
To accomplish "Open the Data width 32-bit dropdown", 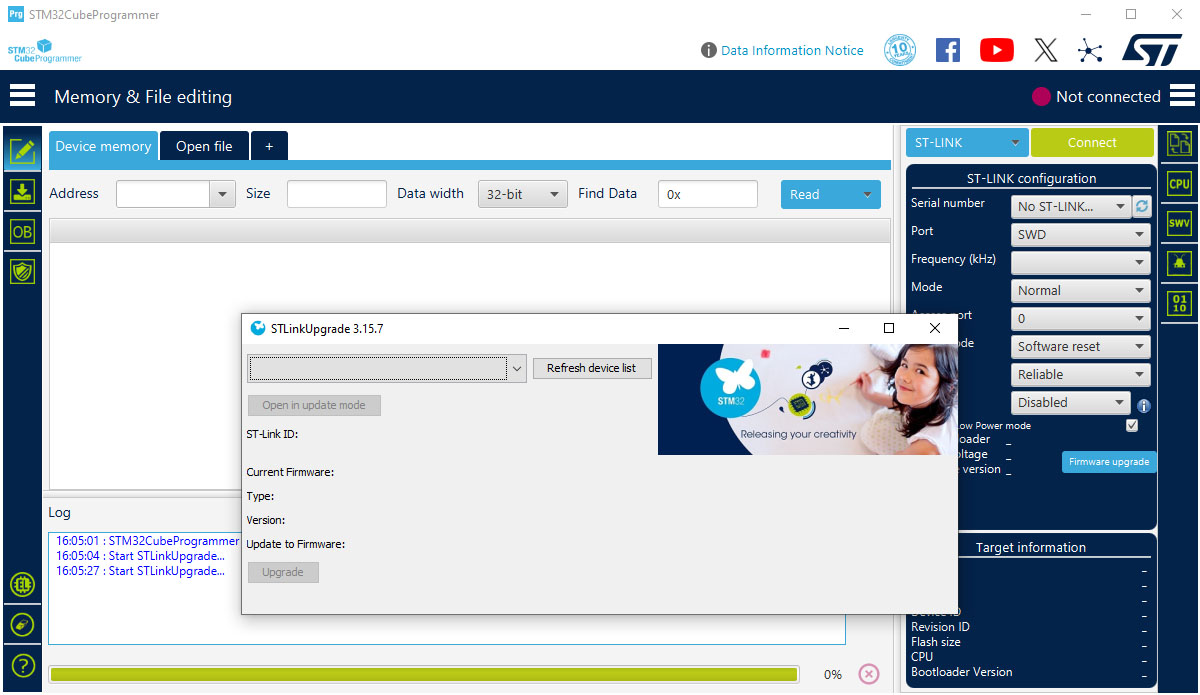I will (x=522, y=194).
